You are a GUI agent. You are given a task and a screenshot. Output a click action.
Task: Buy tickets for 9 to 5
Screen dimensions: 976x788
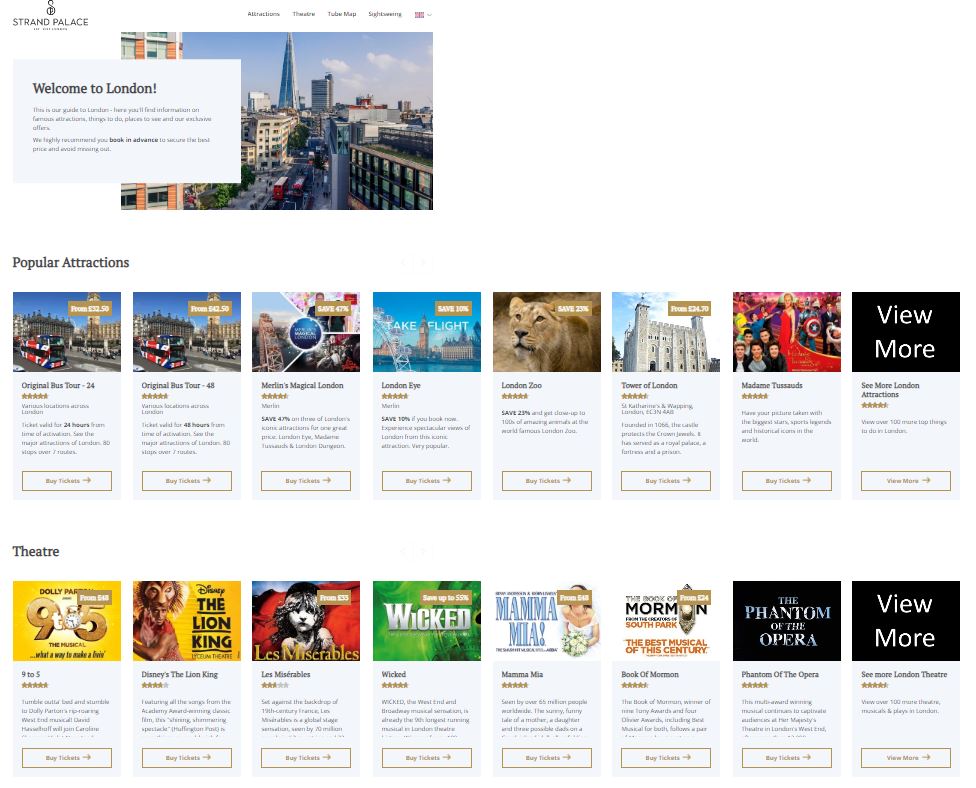(x=67, y=758)
